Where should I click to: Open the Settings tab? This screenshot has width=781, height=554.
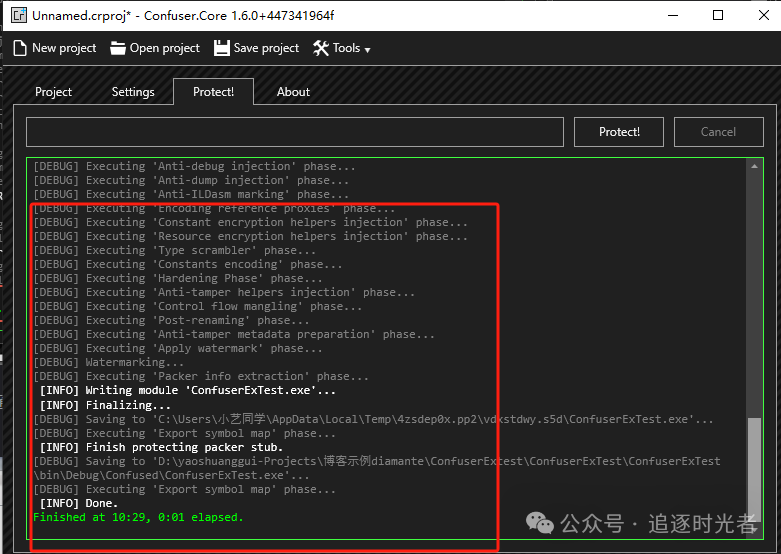click(x=133, y=92)
